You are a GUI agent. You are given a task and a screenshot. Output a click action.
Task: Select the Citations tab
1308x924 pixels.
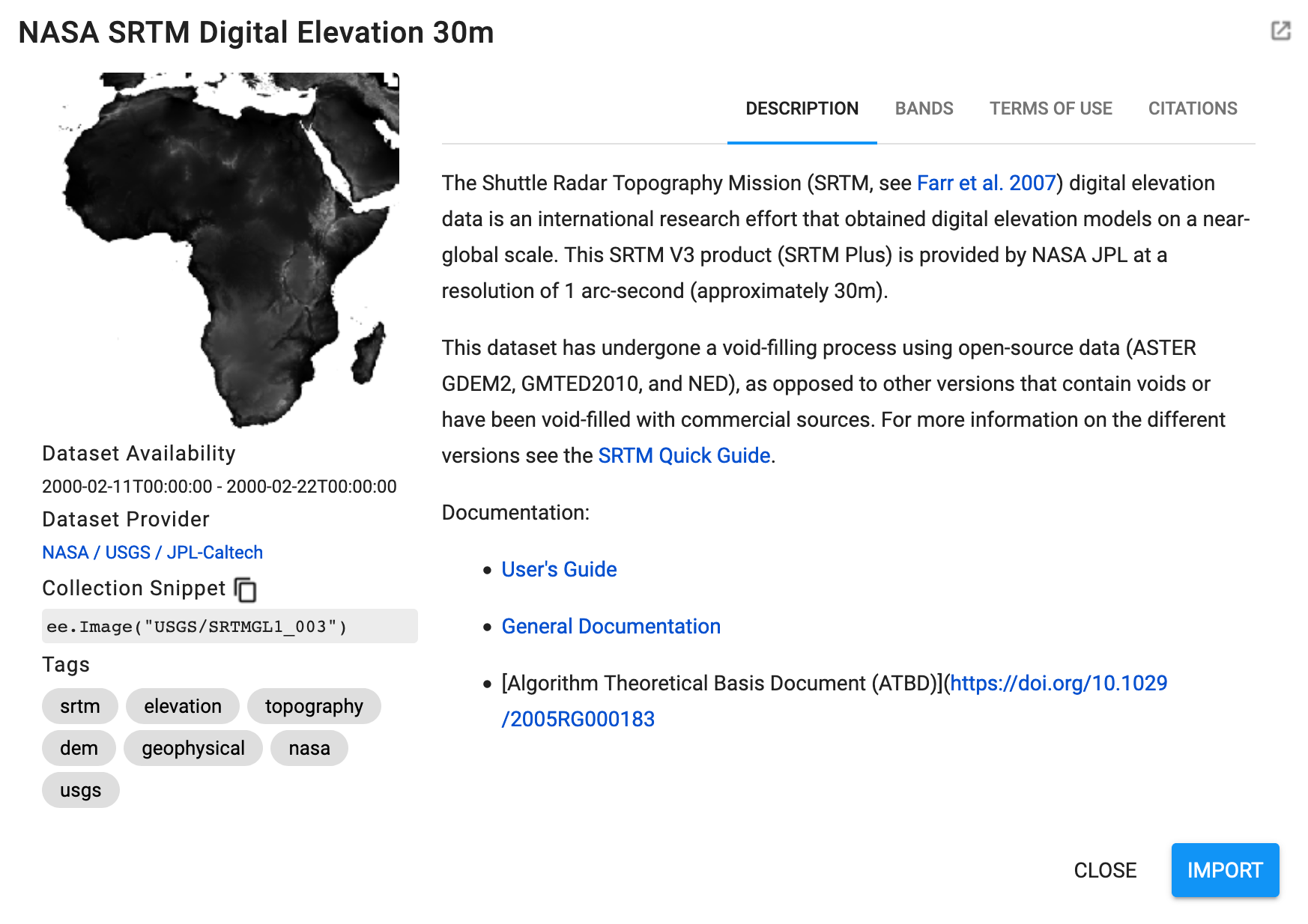[x=1192, y=109]
